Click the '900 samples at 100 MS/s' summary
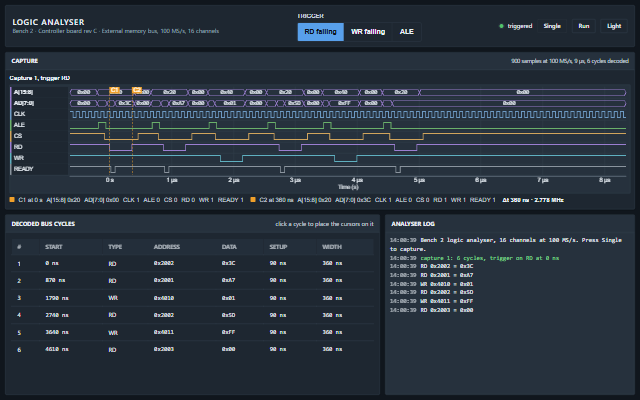This screenshot has height=400, width=640. 570,61
